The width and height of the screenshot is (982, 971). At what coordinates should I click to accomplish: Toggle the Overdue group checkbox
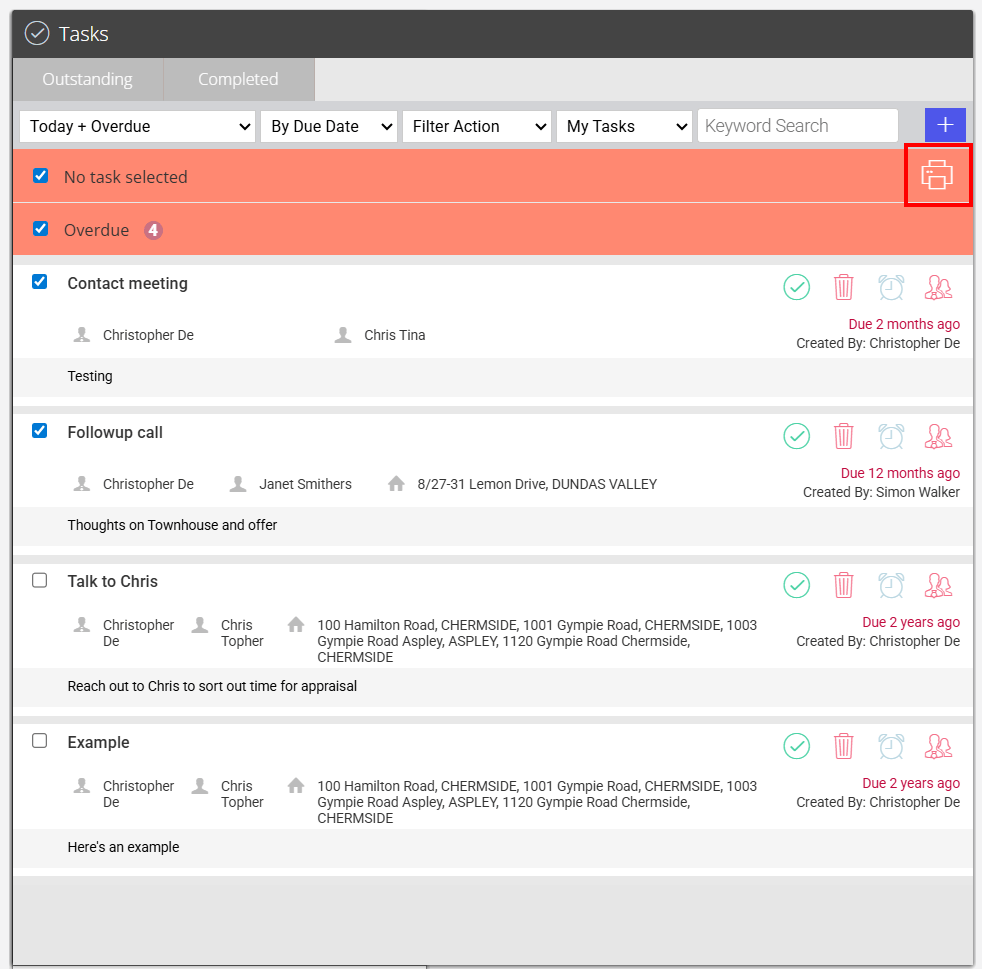point(41,229)
